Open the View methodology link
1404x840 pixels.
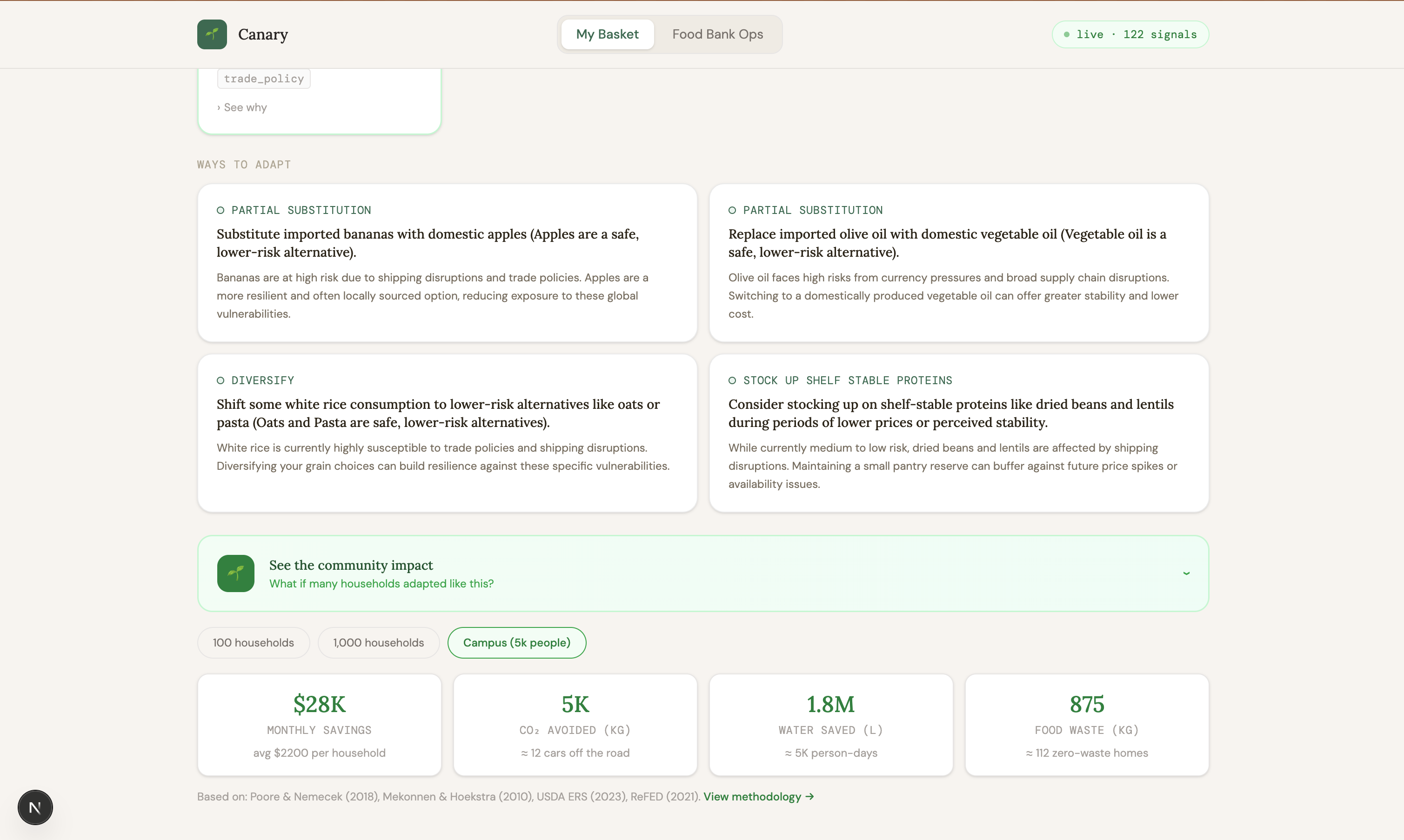[758, 796]
